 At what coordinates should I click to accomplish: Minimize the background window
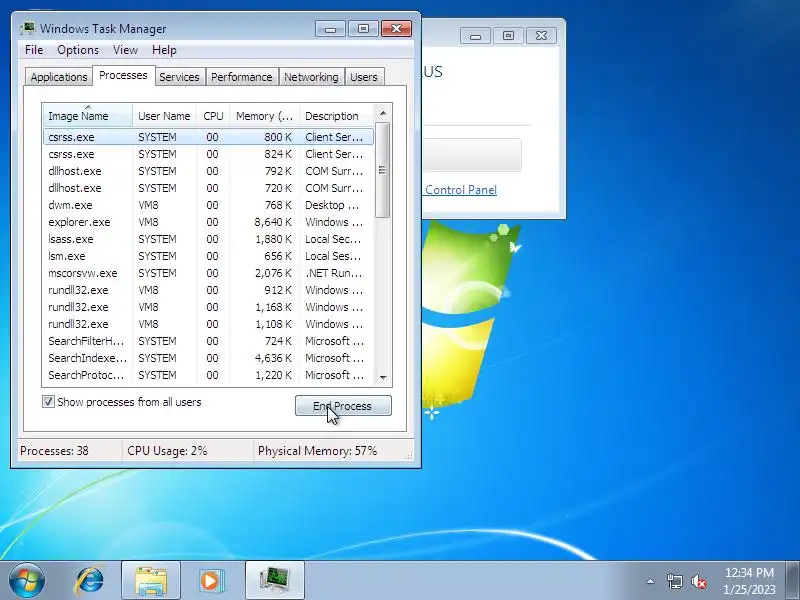[x=475, y=36]
